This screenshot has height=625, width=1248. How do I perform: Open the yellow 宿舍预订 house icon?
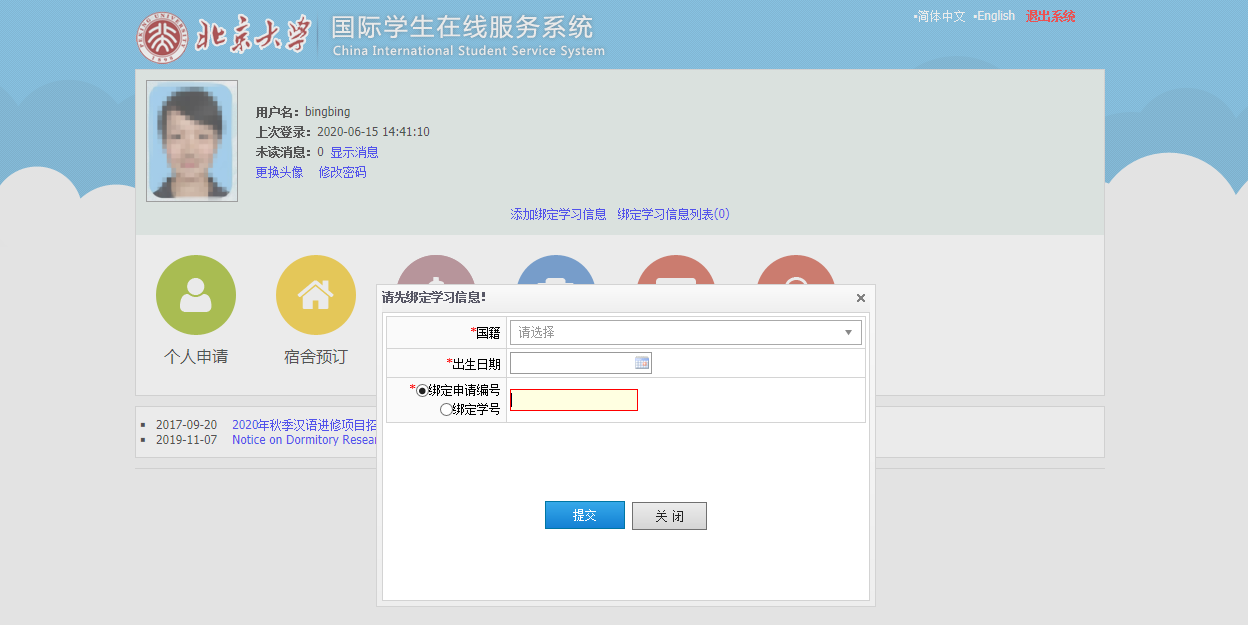coord(316,295)
